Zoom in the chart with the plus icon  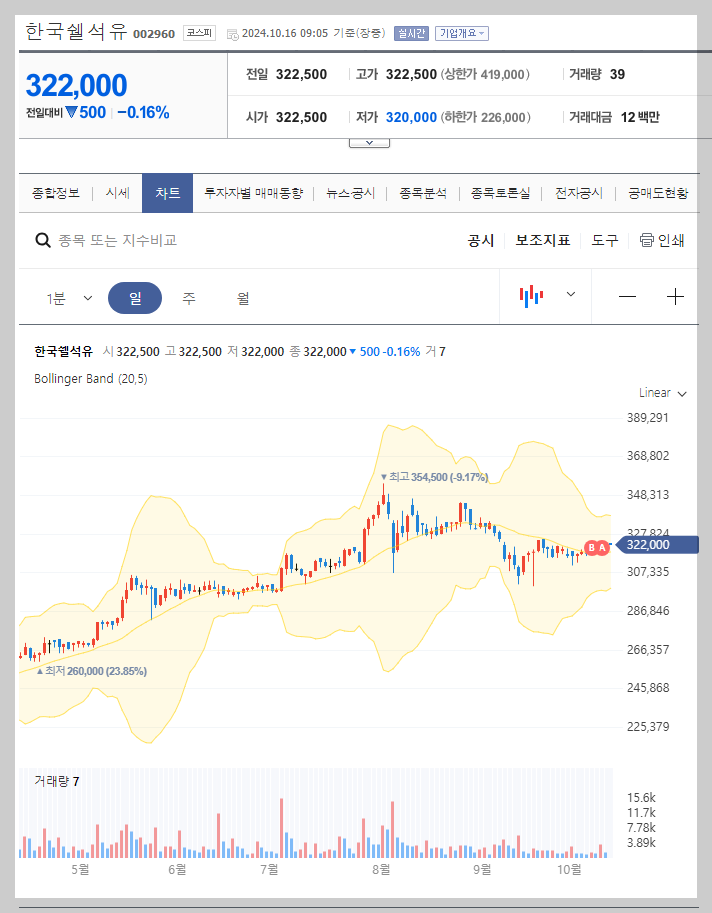[675, 296]
